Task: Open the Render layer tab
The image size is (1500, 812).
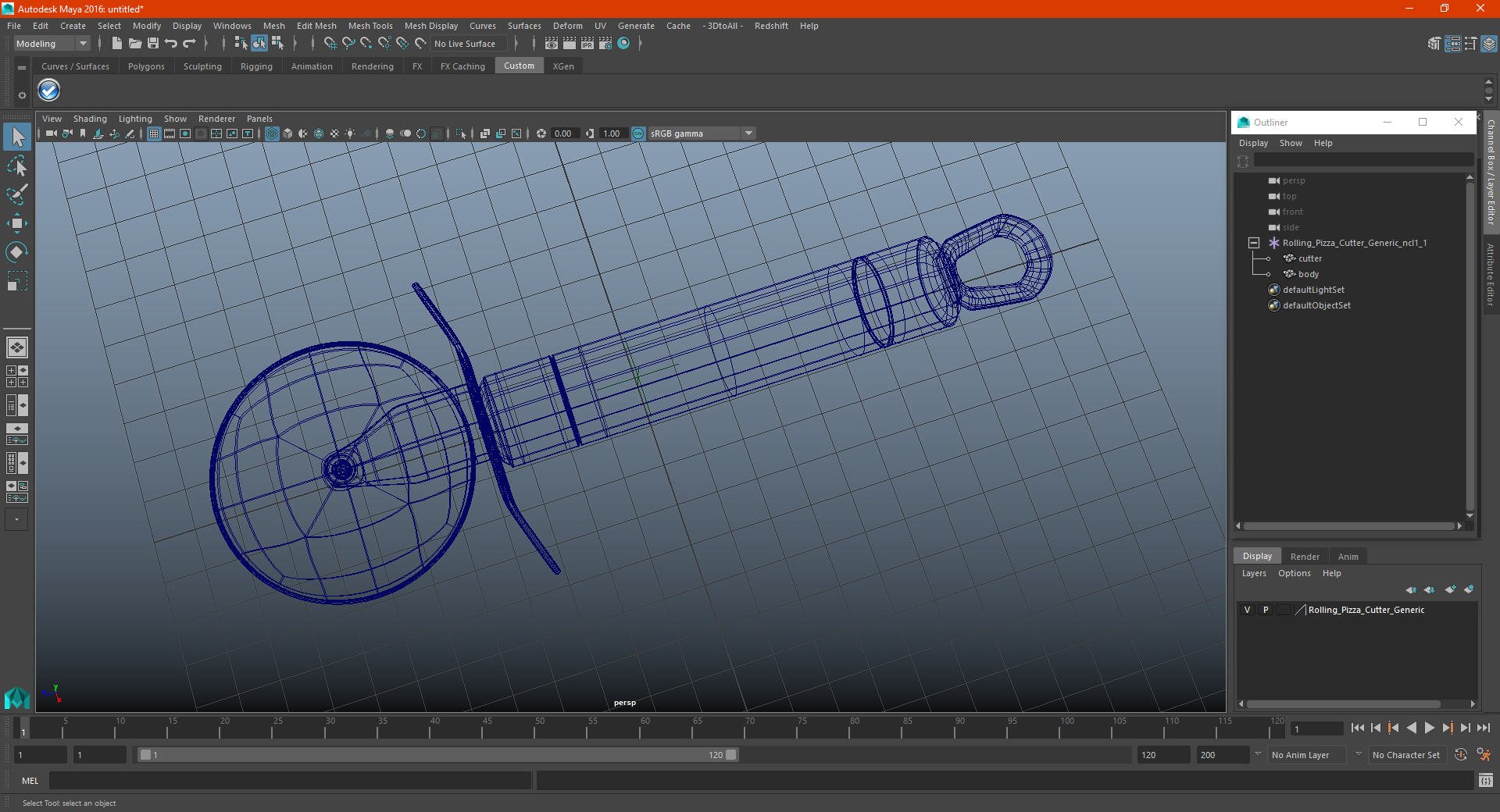Action: click(1305, 557)
